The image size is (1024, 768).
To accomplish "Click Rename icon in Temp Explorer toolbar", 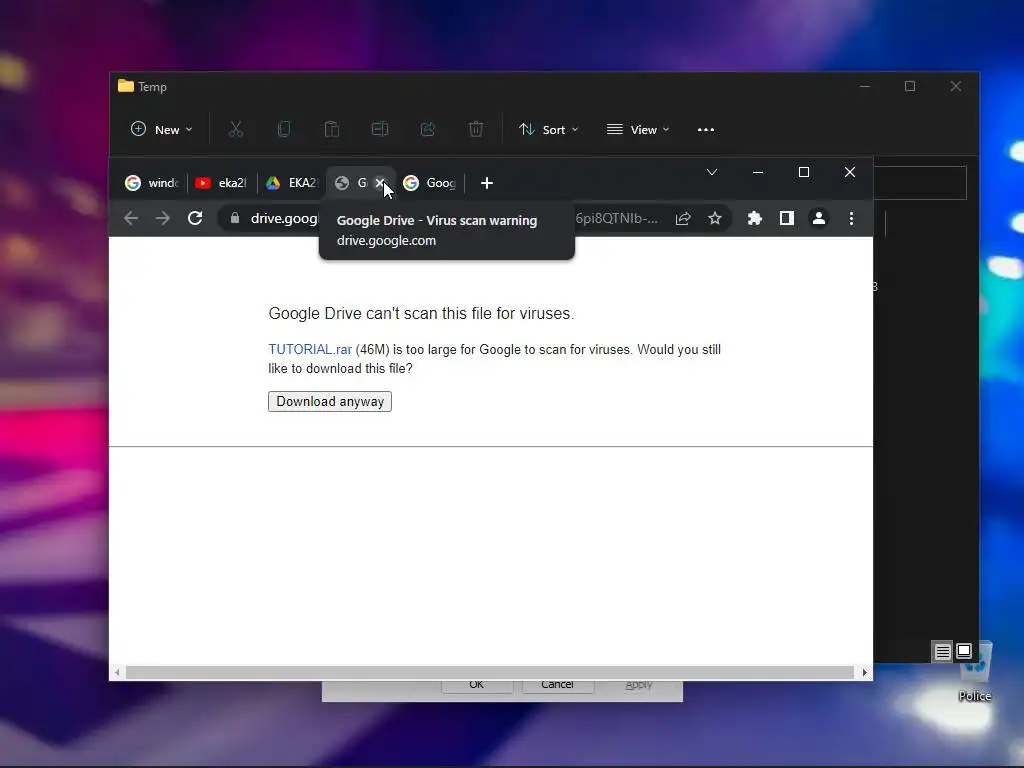I will click(x=379, y=129).
